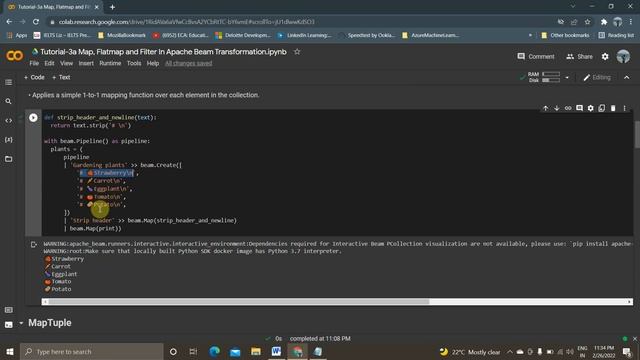Click the Strawberry output line
This screenshot has height=360, width=640.
click(64, 259)
